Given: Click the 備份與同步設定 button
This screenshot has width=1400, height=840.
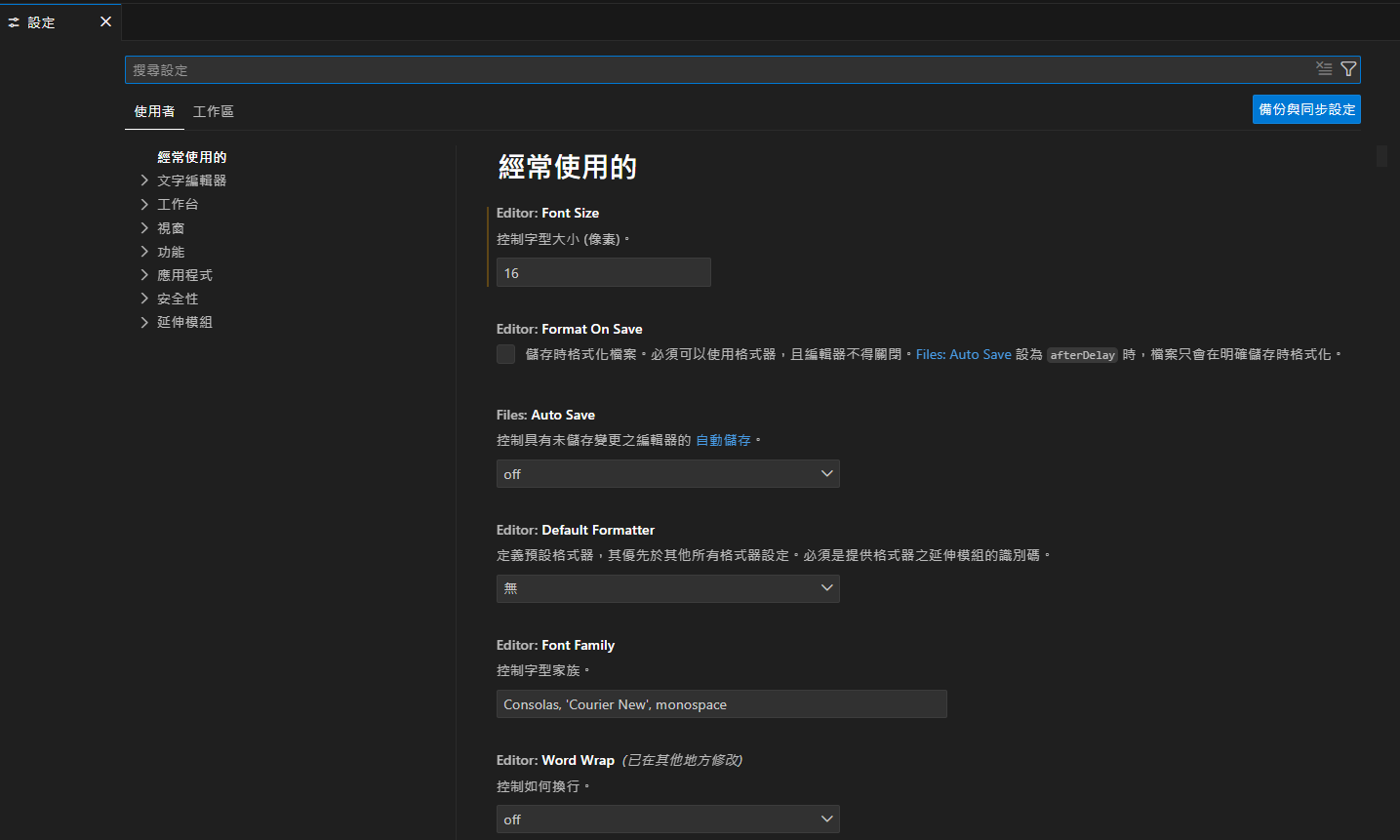Looking at the screenshot, I should point(1305,109).
